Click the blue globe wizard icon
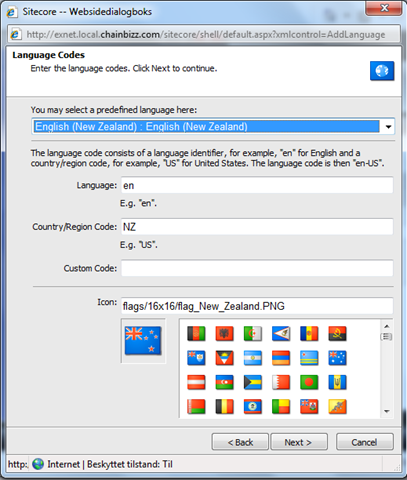 pyautogui.click(x=382, y=71)
